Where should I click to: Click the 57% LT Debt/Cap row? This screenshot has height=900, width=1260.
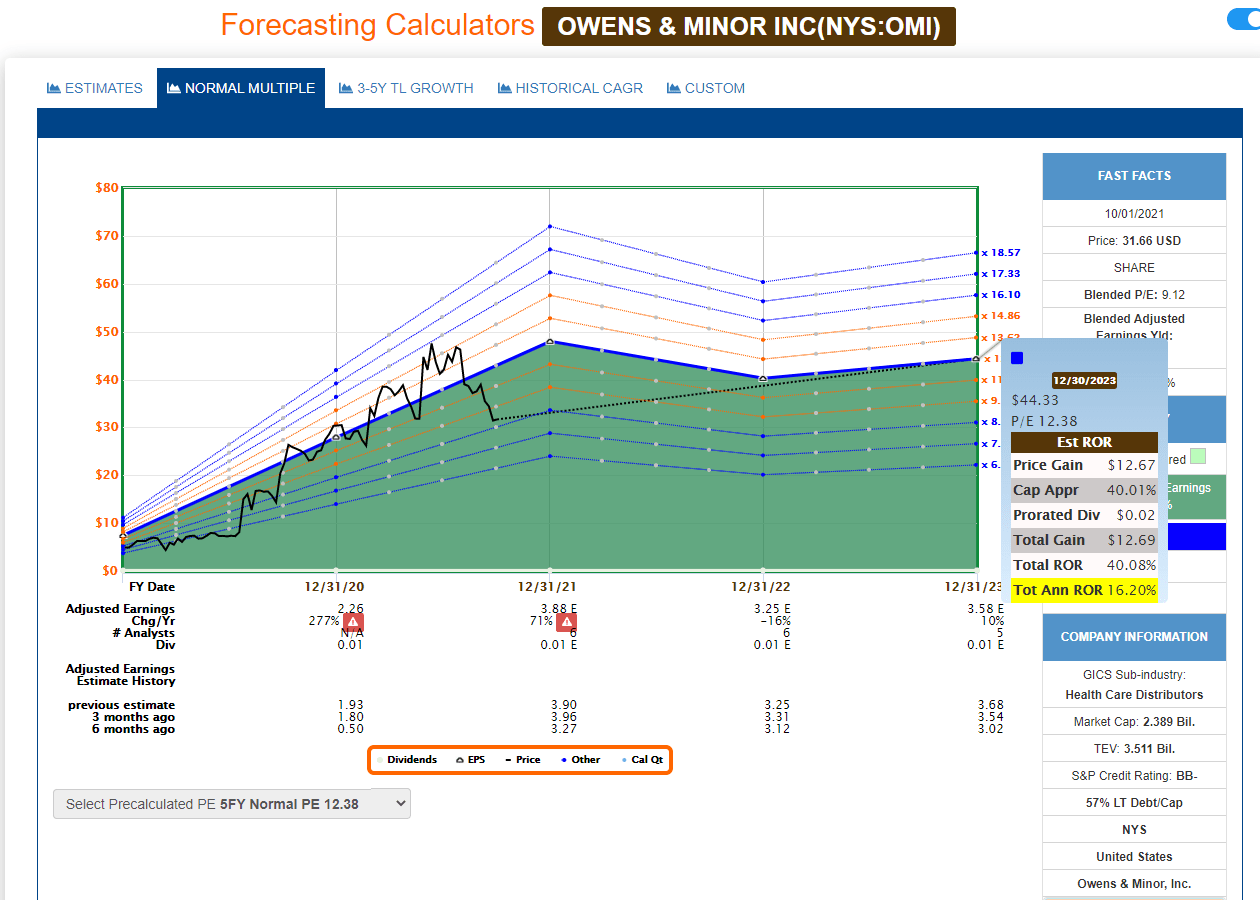pyautogui.click(x=1134, y=803)
